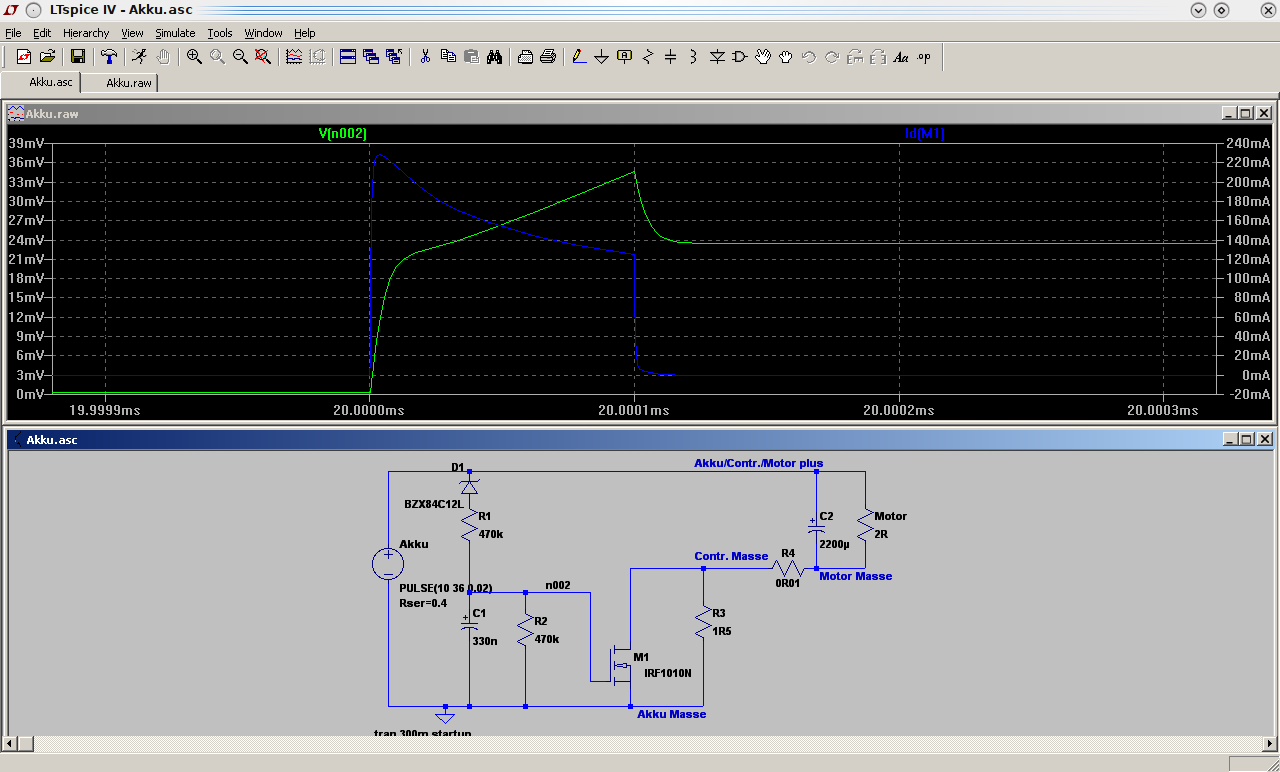Click the Zoom In magnifier icon
Viewport: 1280px width, 772px height.
tap(194, 57)
